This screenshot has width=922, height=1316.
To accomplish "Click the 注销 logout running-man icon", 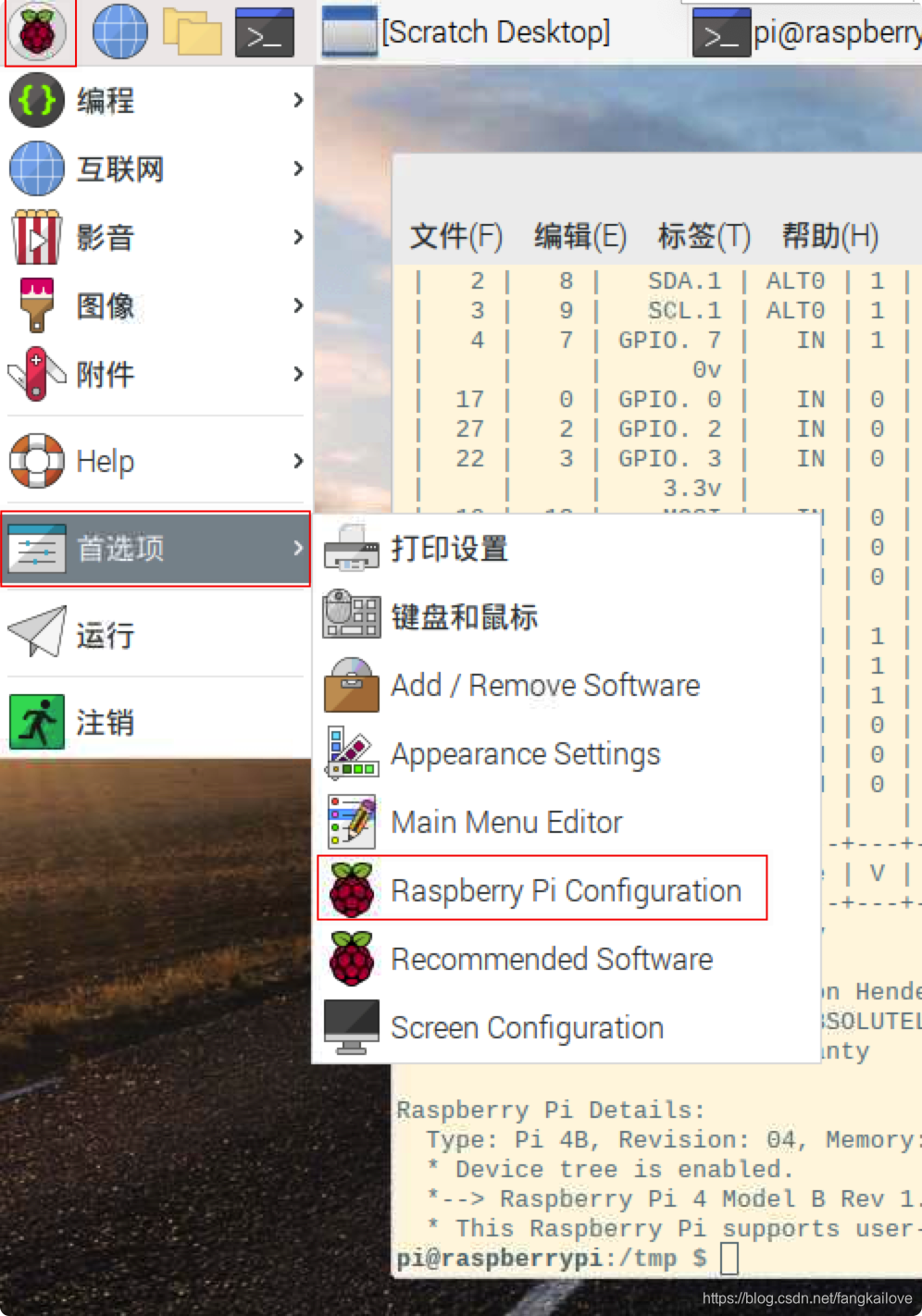I will coord(37,722).
